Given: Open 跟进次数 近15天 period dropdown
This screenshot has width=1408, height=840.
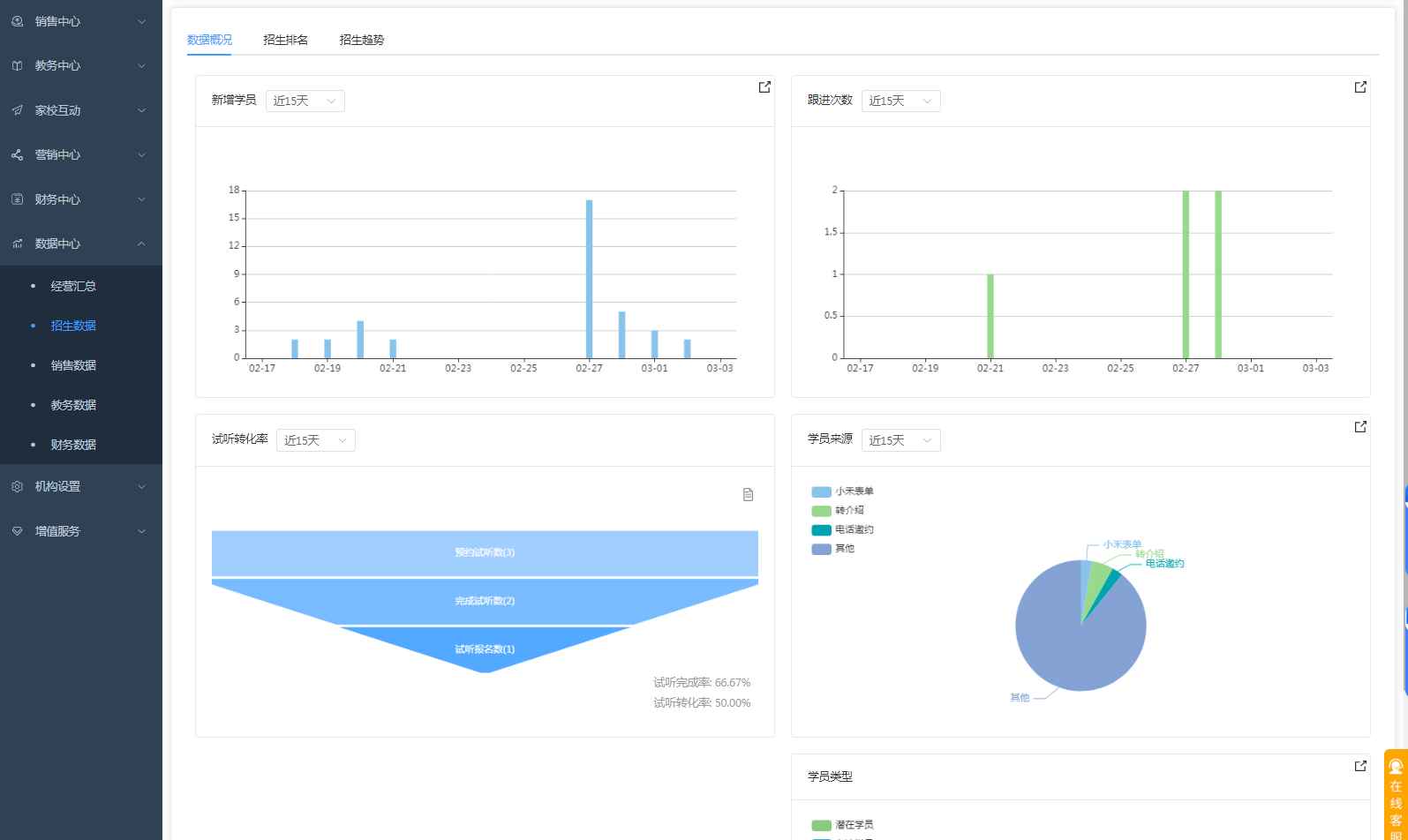Looking at the screenshot, I should (900, 101).
